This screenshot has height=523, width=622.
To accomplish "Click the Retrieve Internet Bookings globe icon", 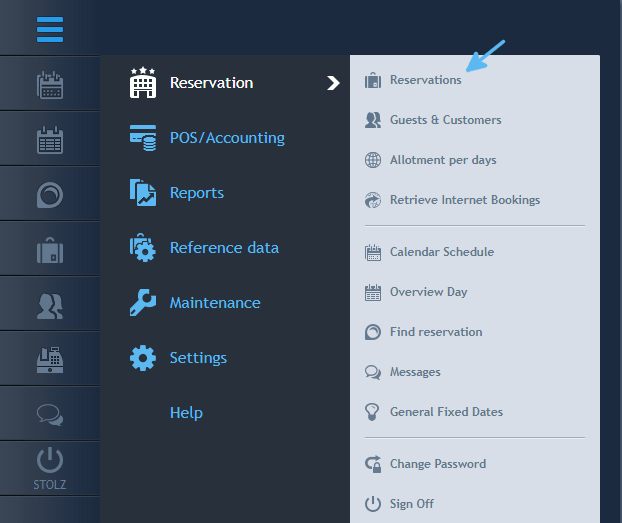I will (373, 200).
